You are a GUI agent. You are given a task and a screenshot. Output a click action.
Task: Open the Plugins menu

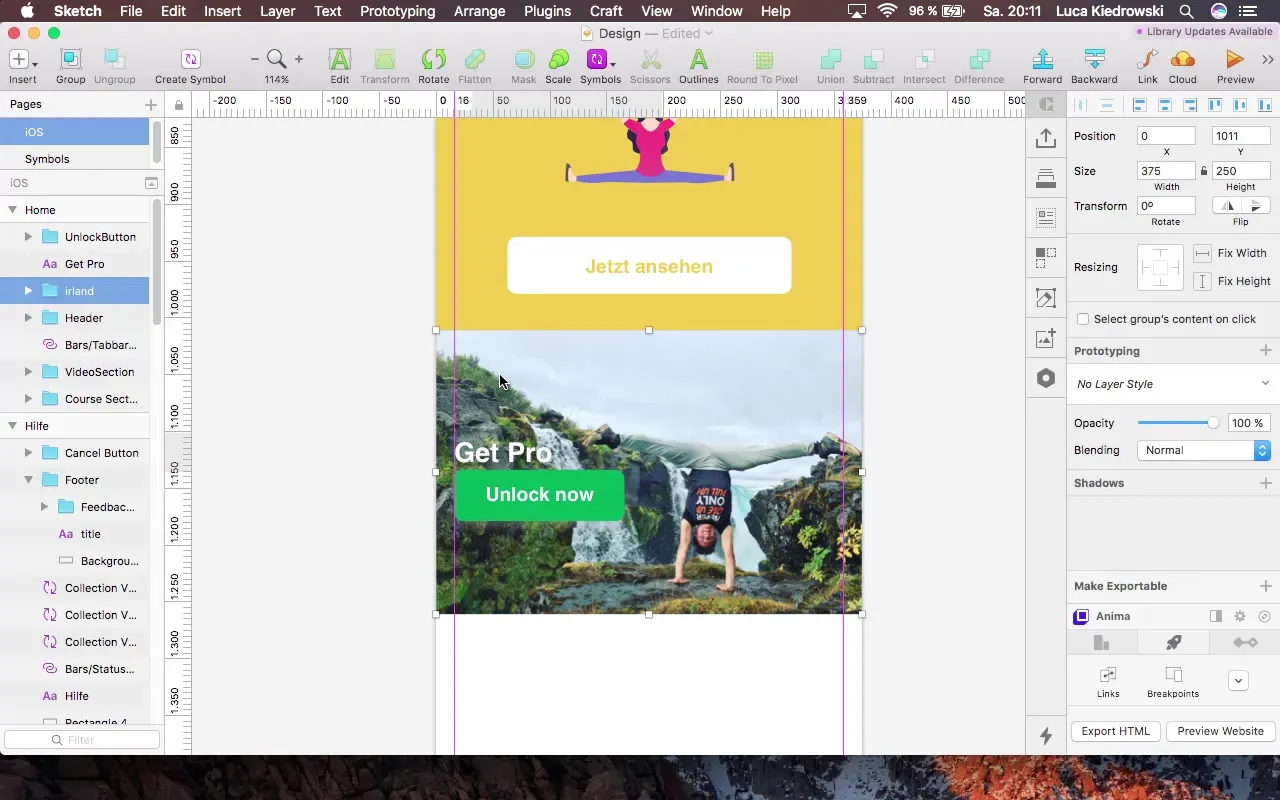(x=547, y=11)
